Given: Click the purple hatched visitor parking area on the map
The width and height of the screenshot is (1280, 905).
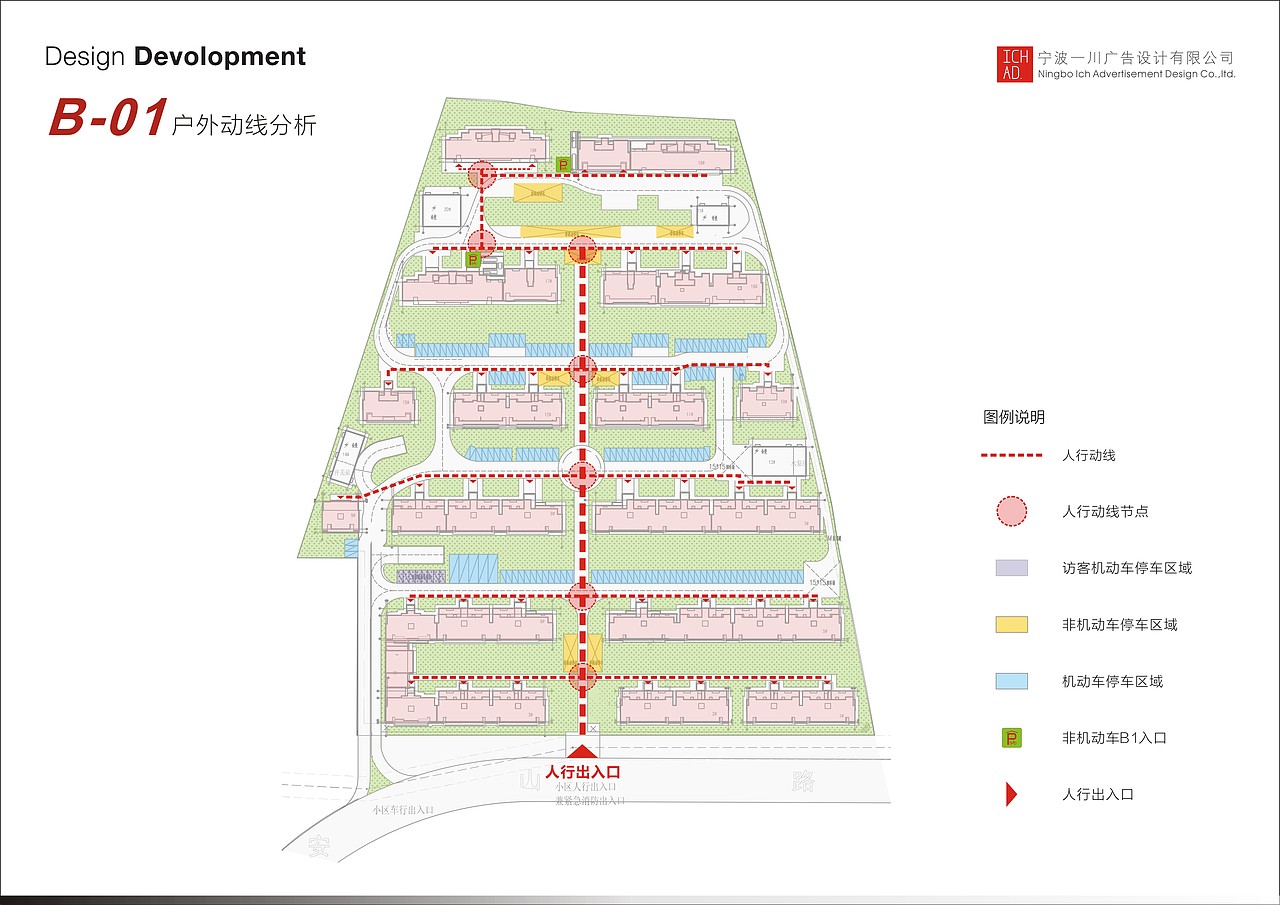Looking at the screenshot, I should click(x=420, y=577).
